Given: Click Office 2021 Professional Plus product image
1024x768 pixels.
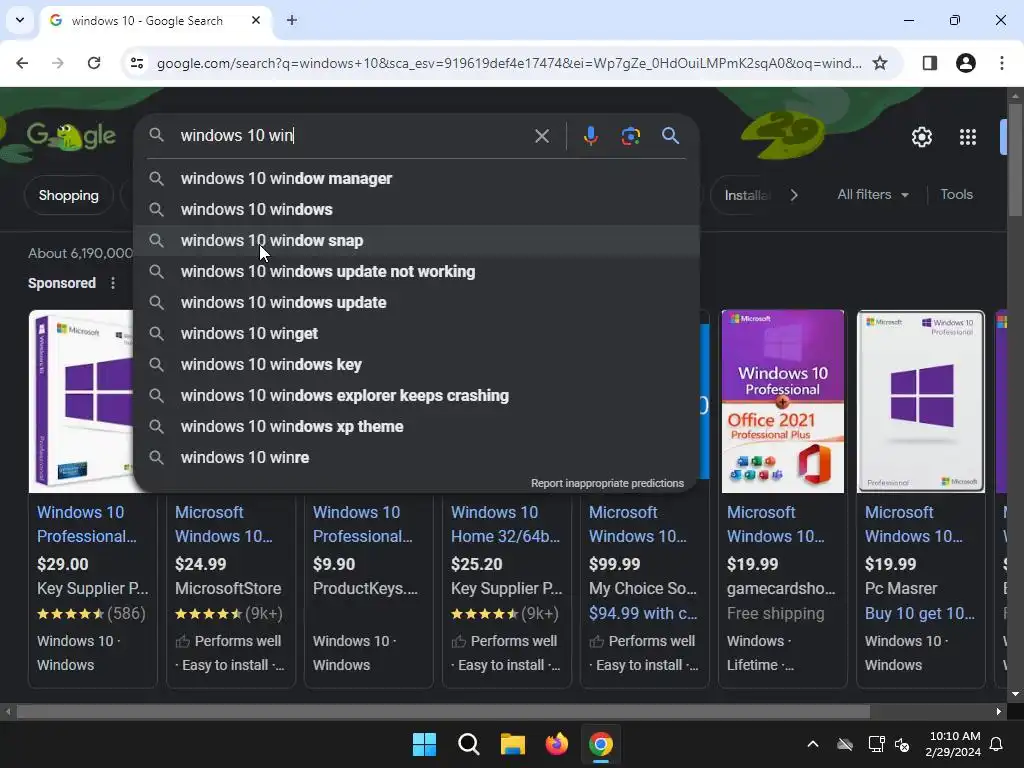Looking at the screenshot, I should tap(783, 401).
